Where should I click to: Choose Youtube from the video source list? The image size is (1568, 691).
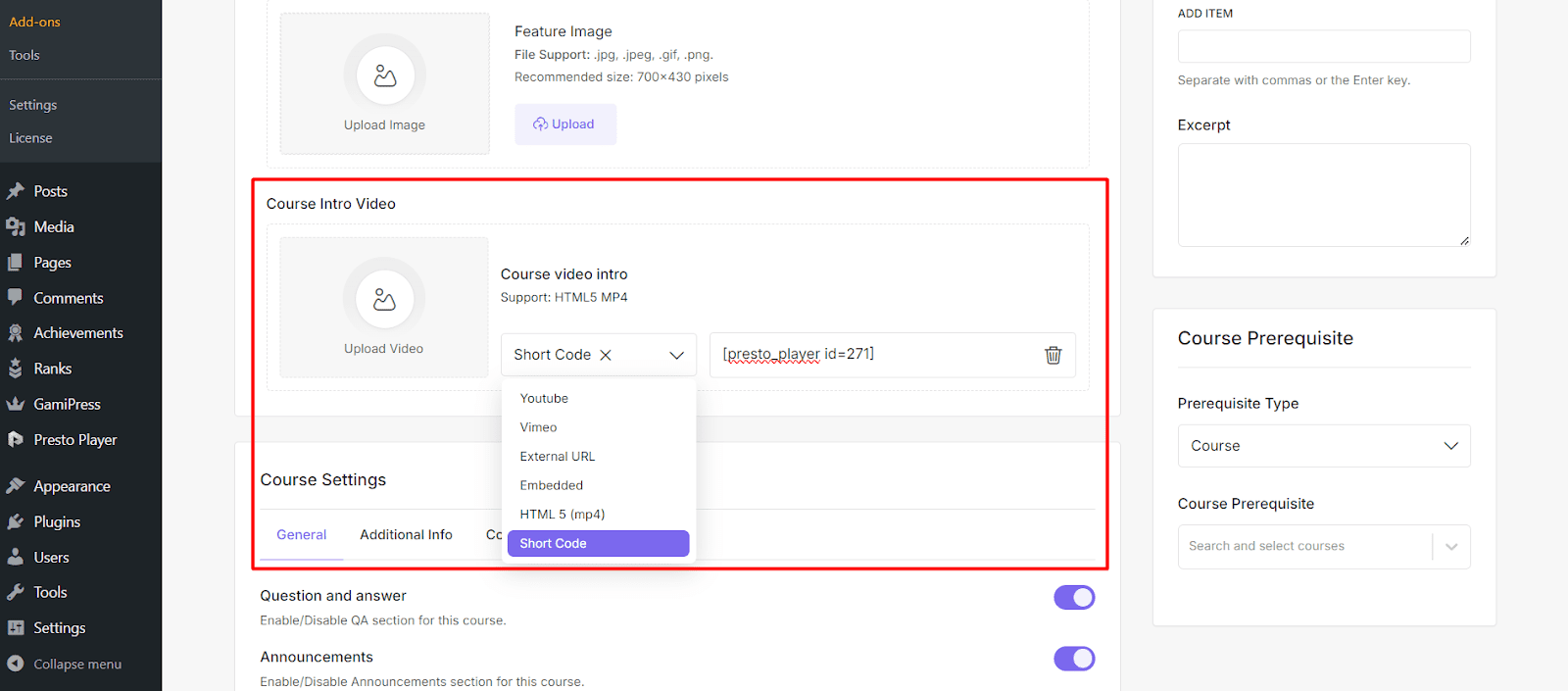click(544, 399)
